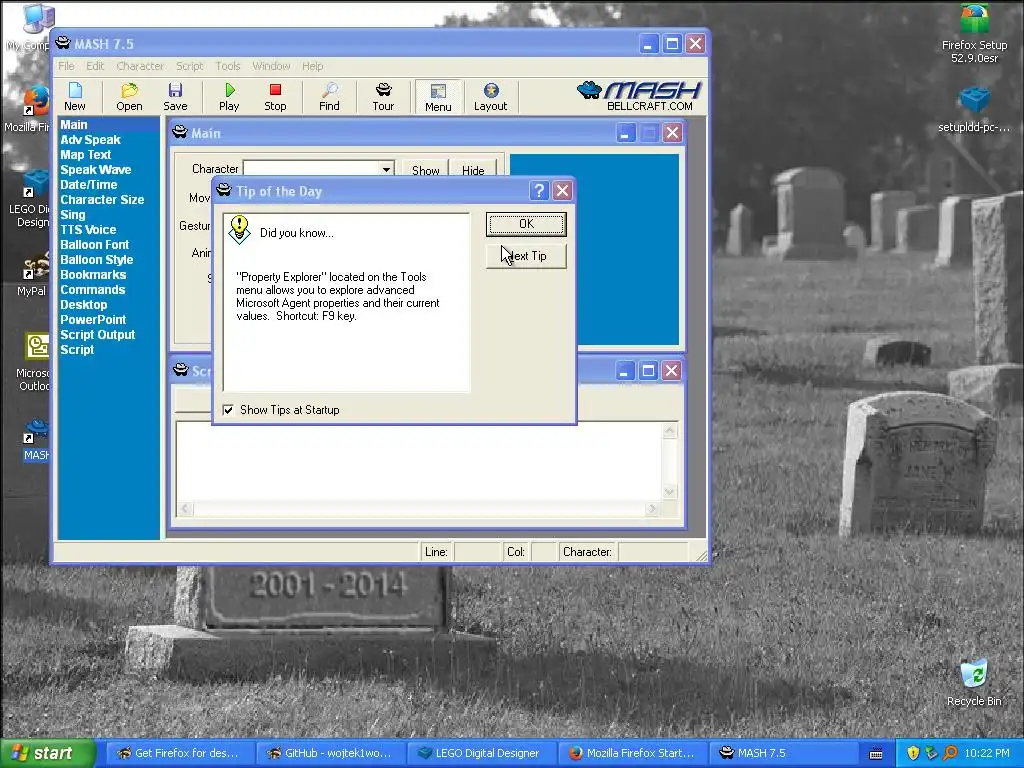Screen dimensions: 1024x768
Task: Select the MyPal desktop icon
Action: (x=32, y=274)
